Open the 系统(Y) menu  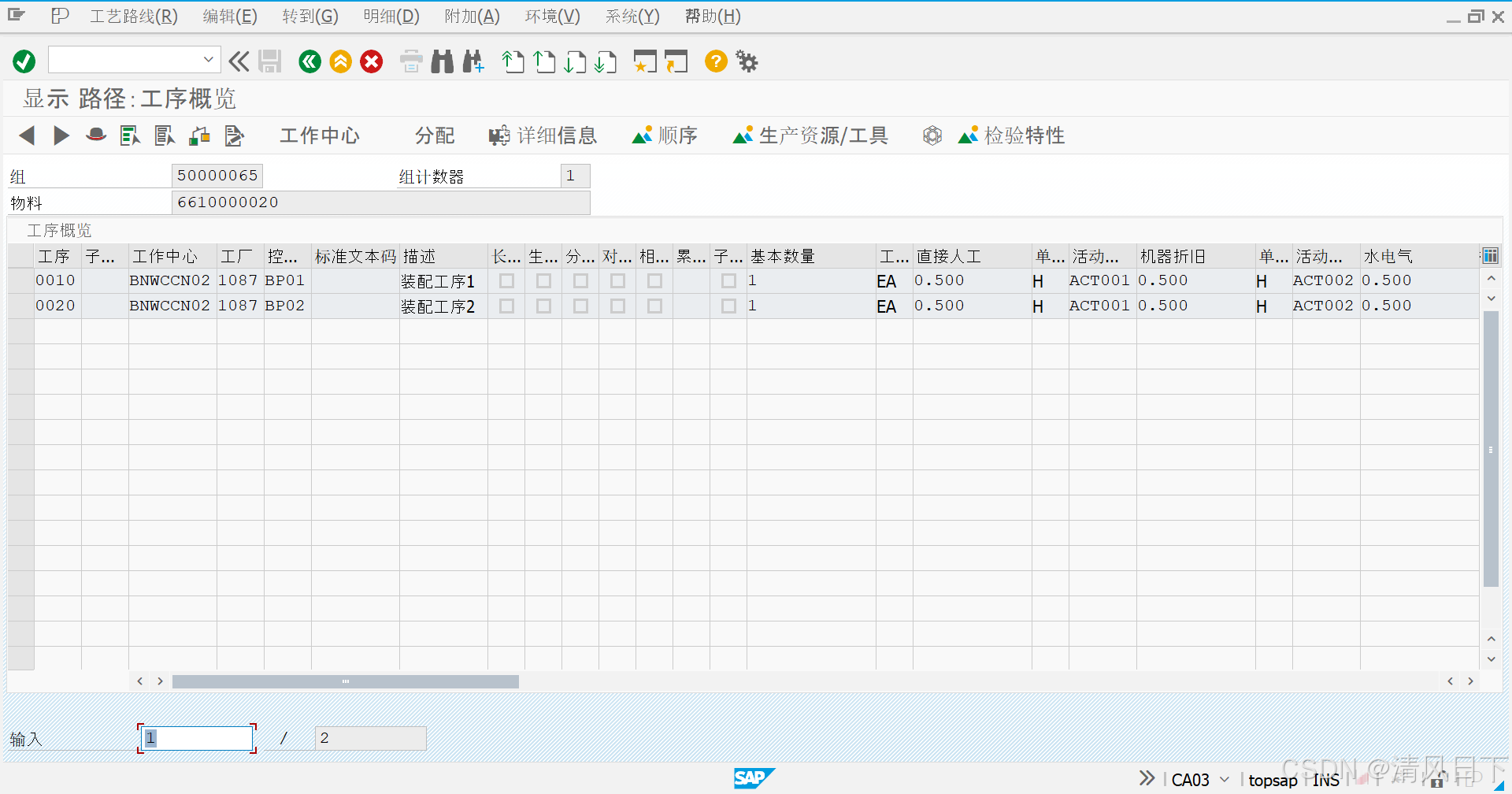[632, 16]
